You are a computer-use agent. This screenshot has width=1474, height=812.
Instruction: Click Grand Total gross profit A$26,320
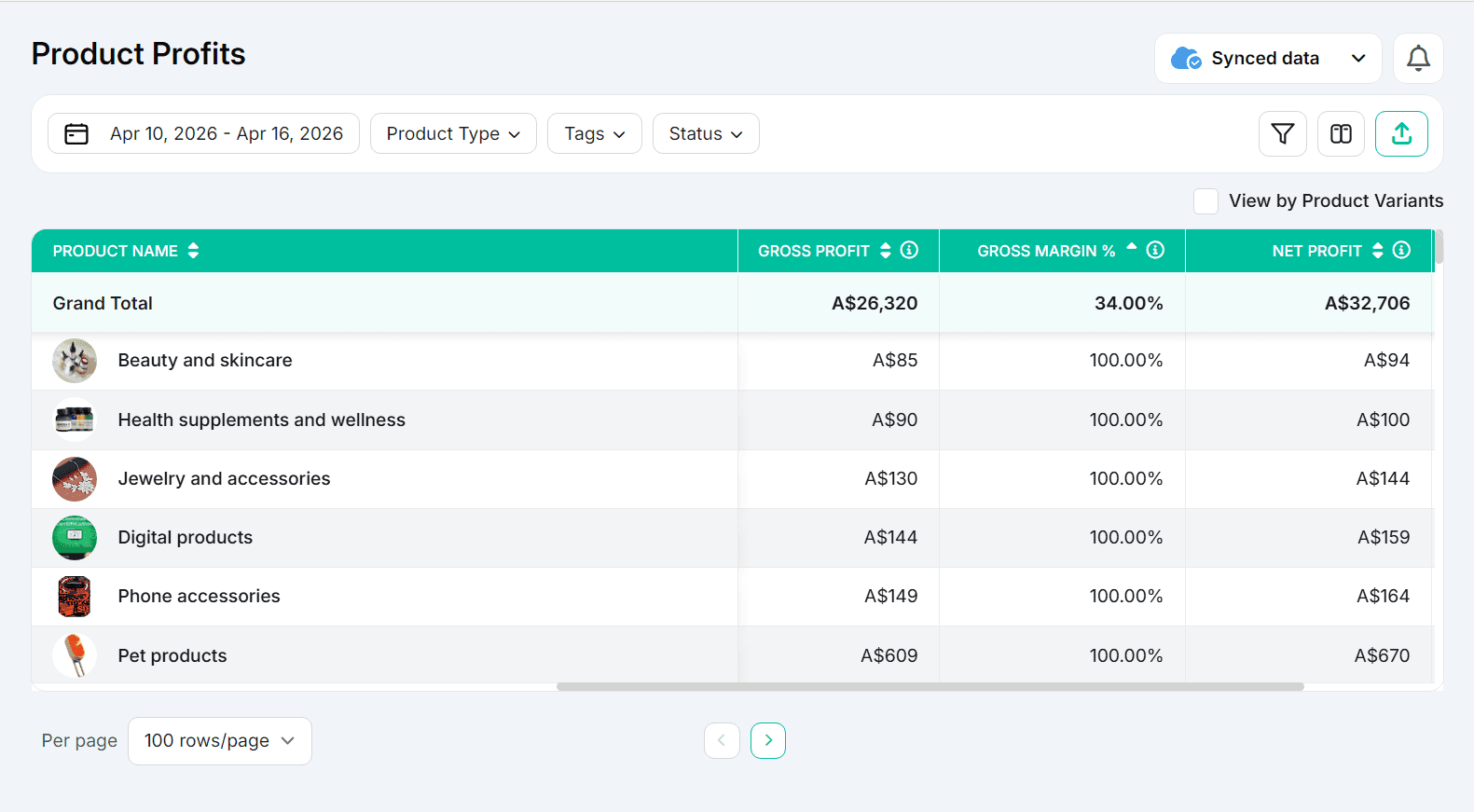coord(875,304)
